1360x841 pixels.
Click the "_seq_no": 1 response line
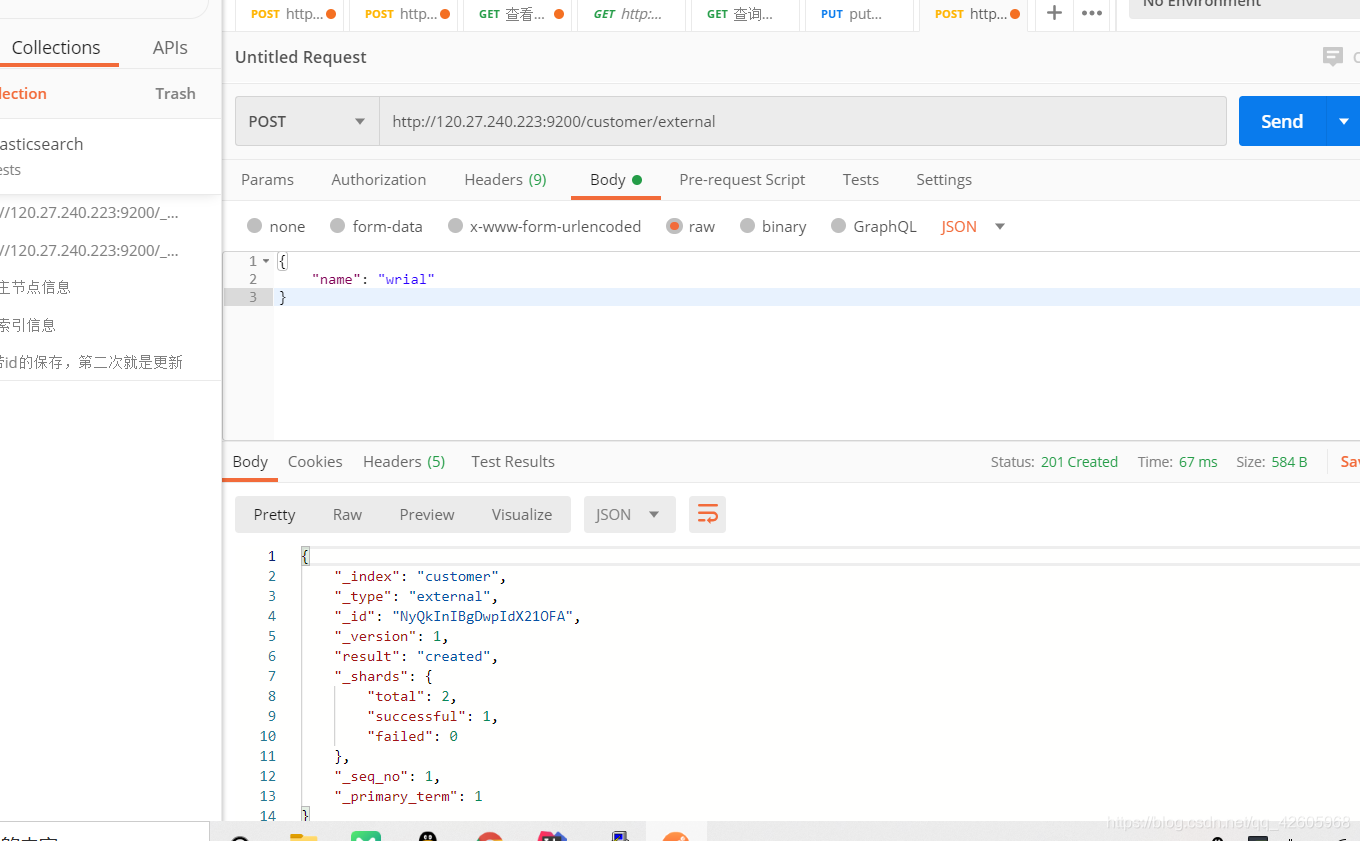pyautogui.click(x=387, y=776)
